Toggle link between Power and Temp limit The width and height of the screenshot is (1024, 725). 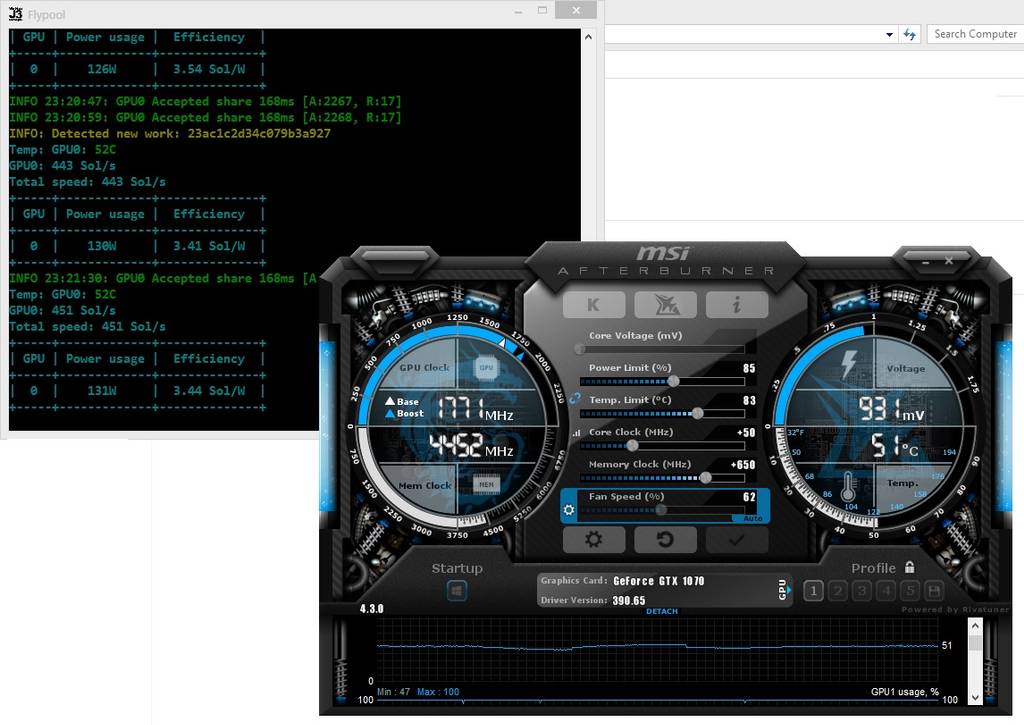coord(575,398)
